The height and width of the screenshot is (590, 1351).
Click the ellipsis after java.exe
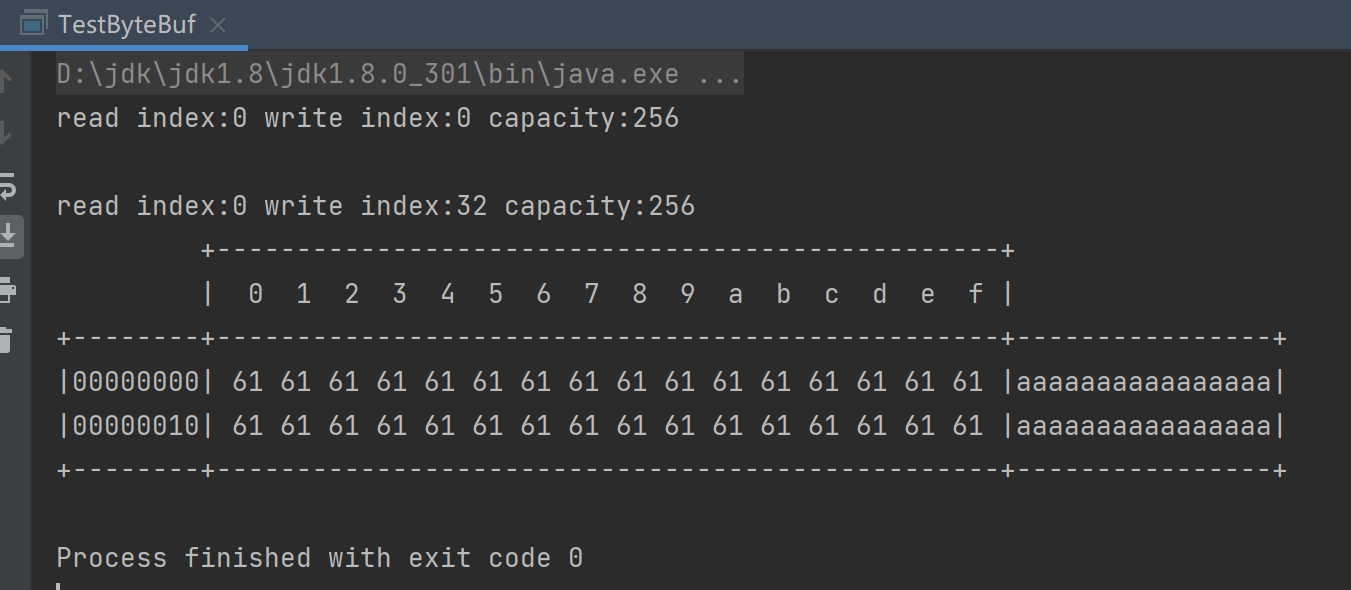(x=718, y=75)
